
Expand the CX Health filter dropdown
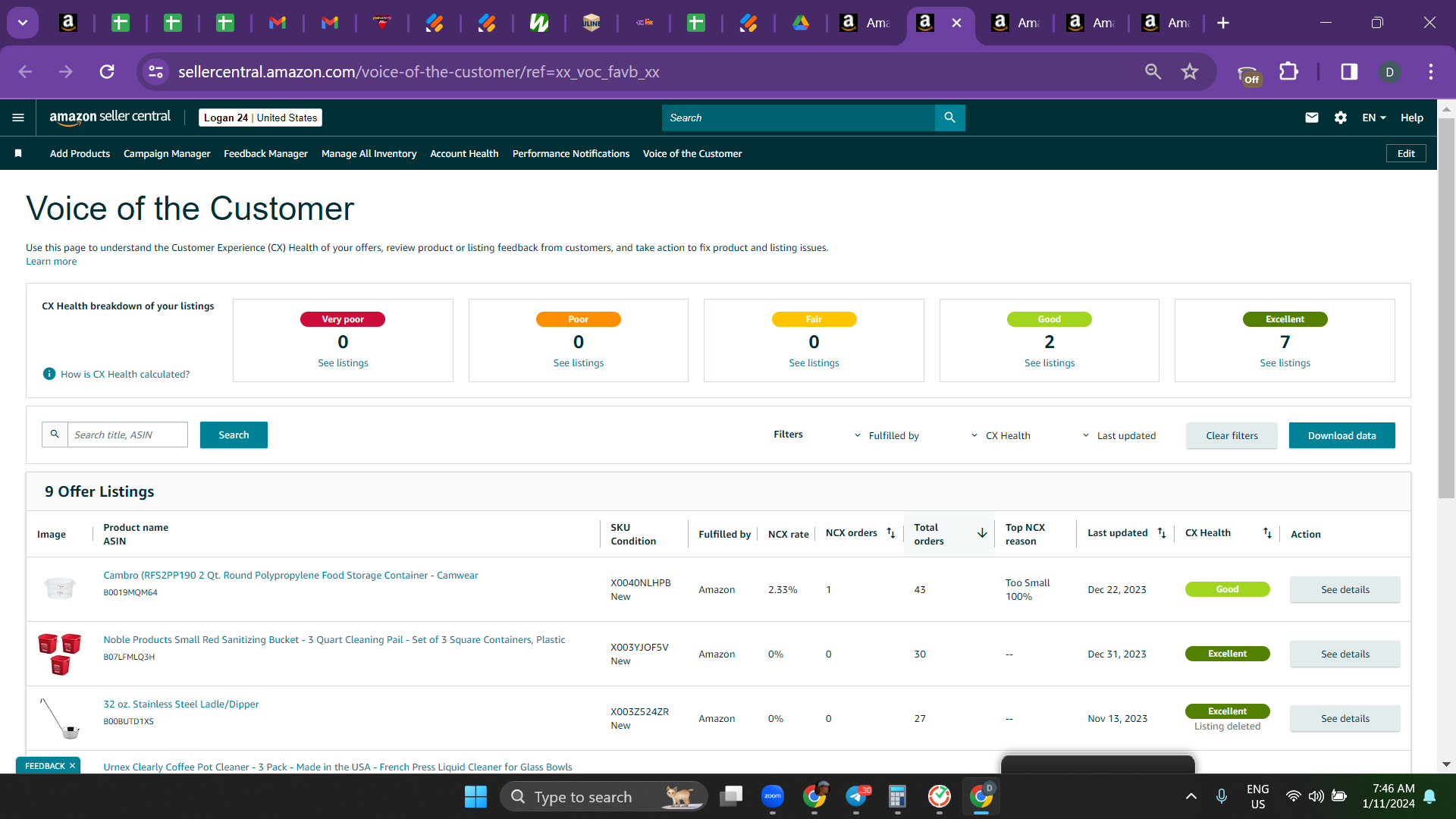click(1000, 435)
